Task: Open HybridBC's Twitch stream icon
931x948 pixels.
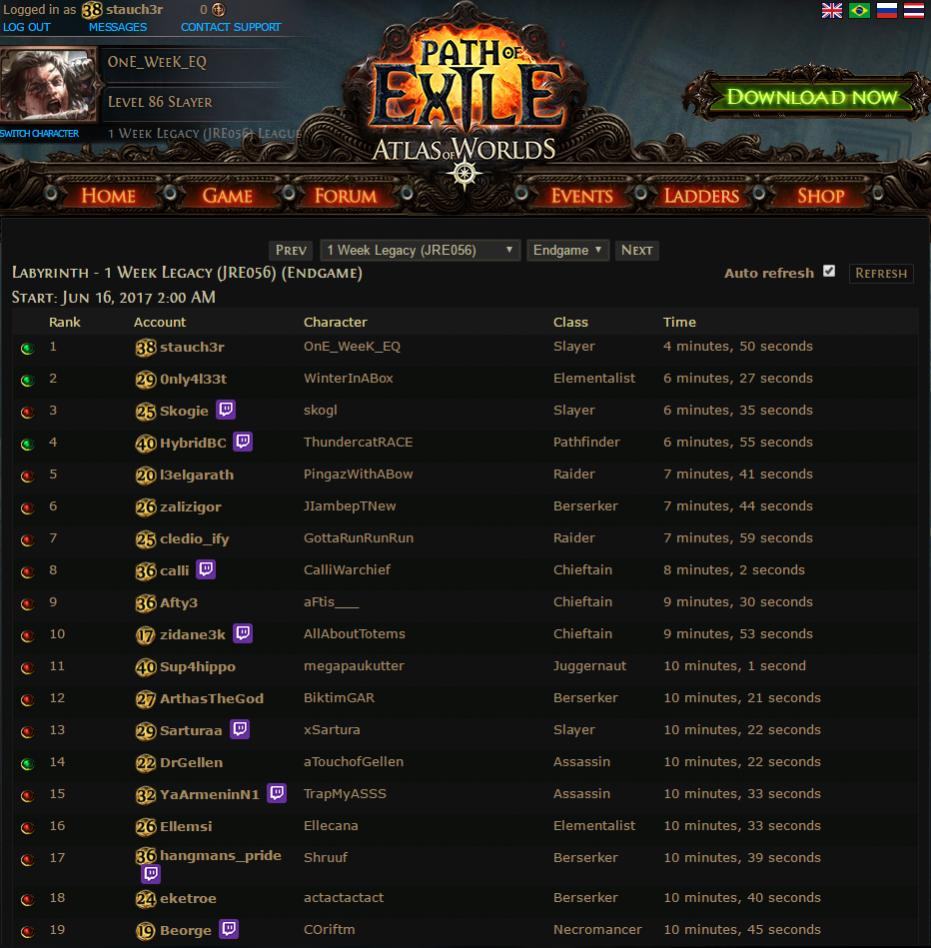Action: tap(243, 441)
